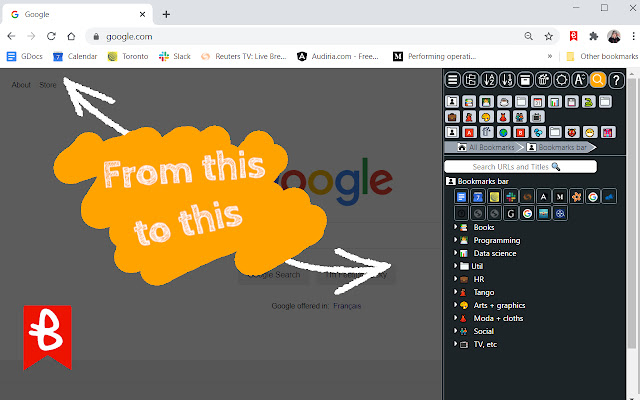Open coffee cup folder shortcut icon
Image resolution: width=640 pixels, height=400 pixels.
pos(504,102)
